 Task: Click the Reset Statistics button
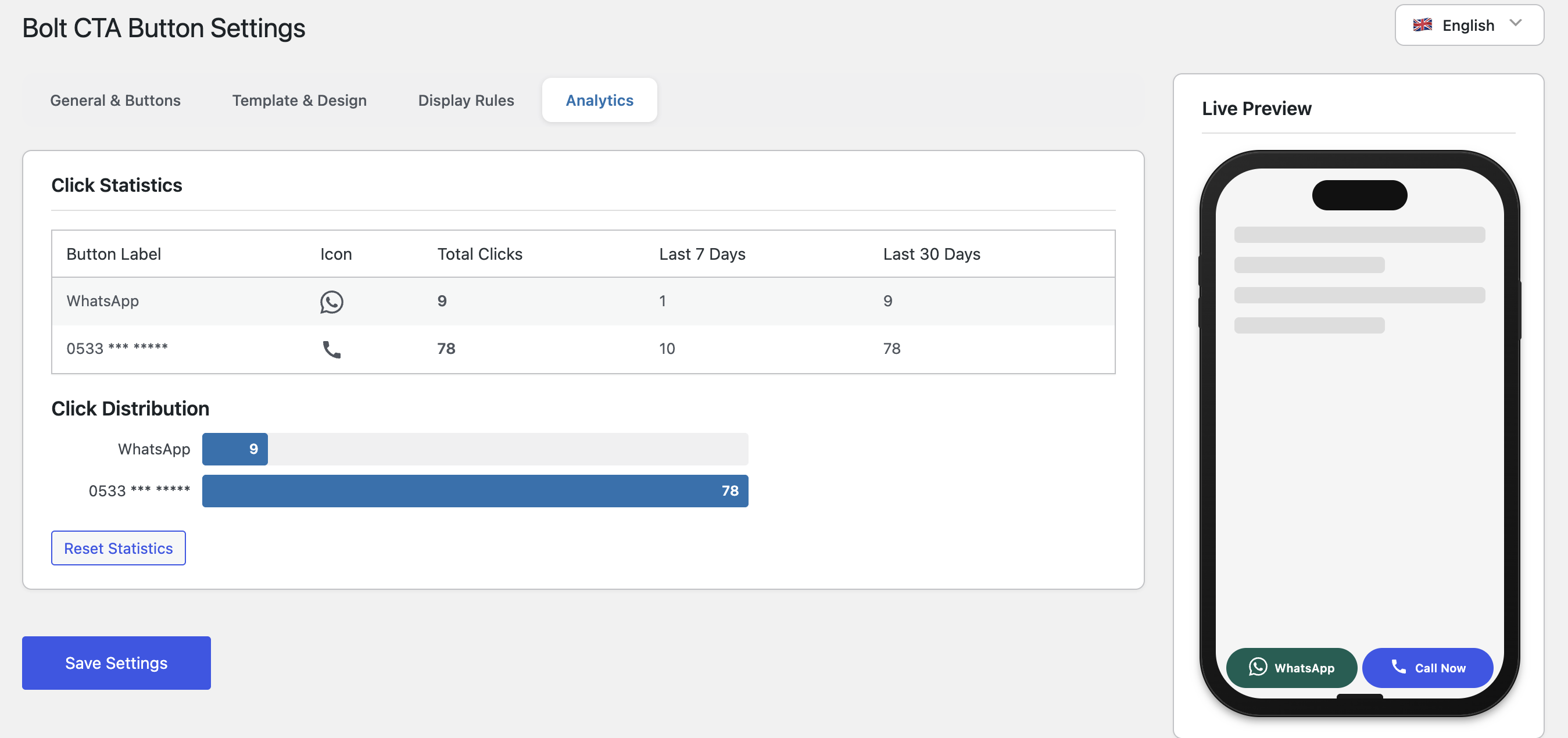118,548
